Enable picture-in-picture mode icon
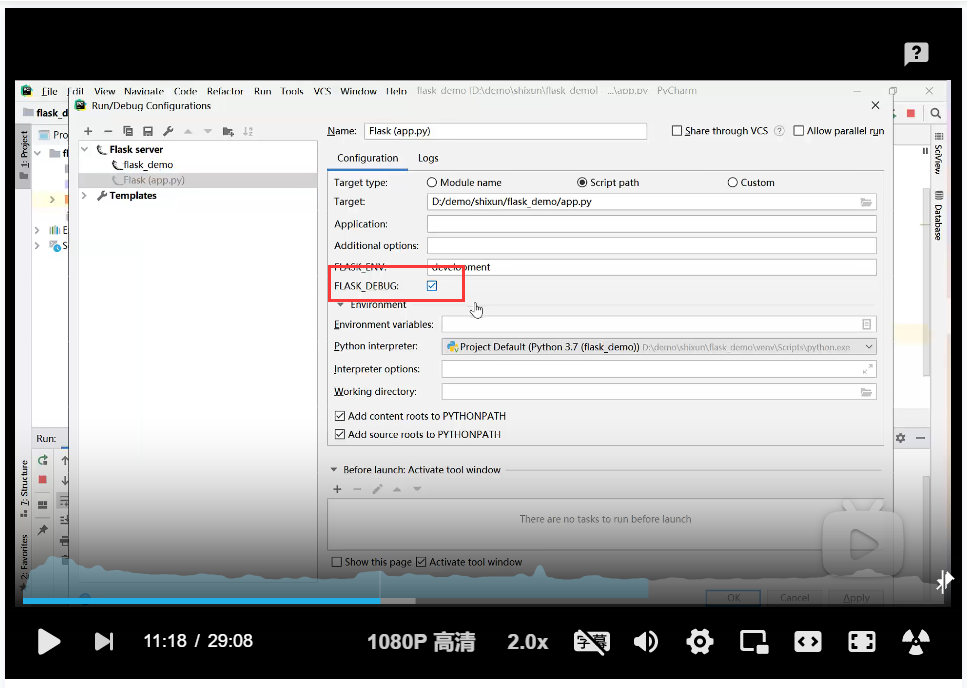The height and width of the screenshot is (688, 967). 754,642
